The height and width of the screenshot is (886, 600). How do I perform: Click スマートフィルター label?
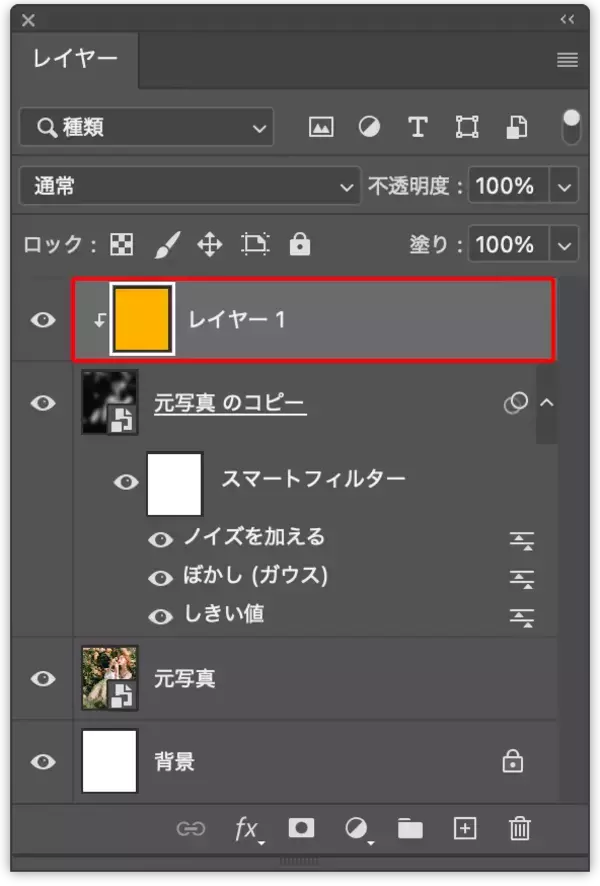pos(314,479)
